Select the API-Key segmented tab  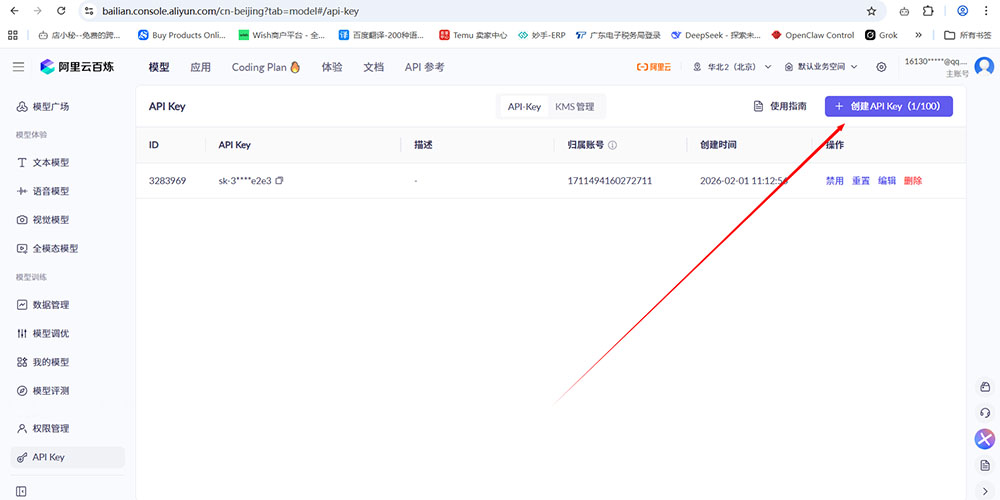(524, 107)
